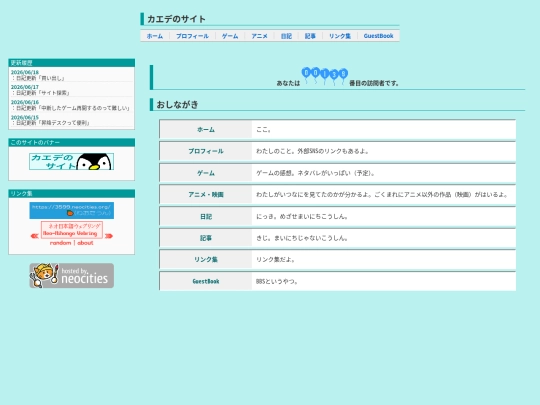This screenshot has width=540, height=405.
Task: Click the ホーム entry in おしながき table
Action: click(x=206, y=129)
